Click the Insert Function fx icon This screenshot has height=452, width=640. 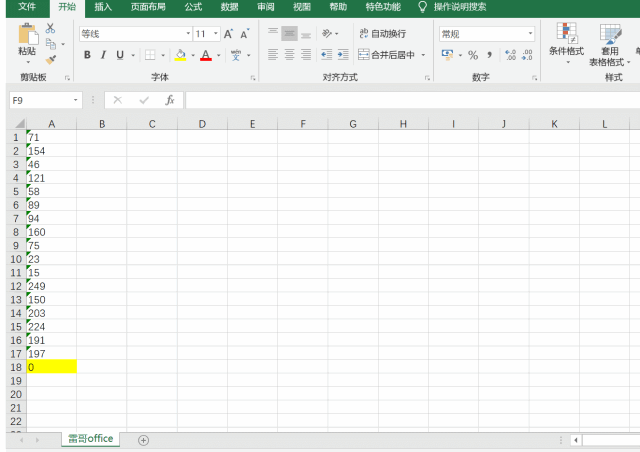[170, 100]
